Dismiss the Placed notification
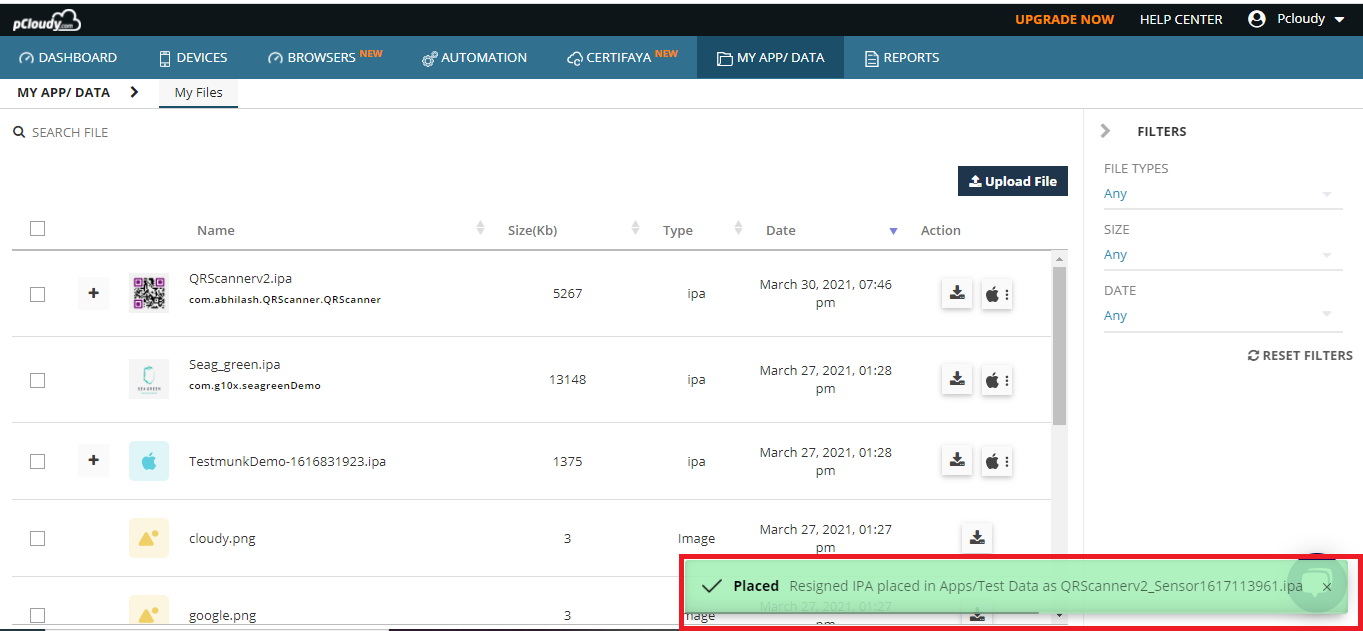Screen dimensions: 1363x631 point(1327,587)
